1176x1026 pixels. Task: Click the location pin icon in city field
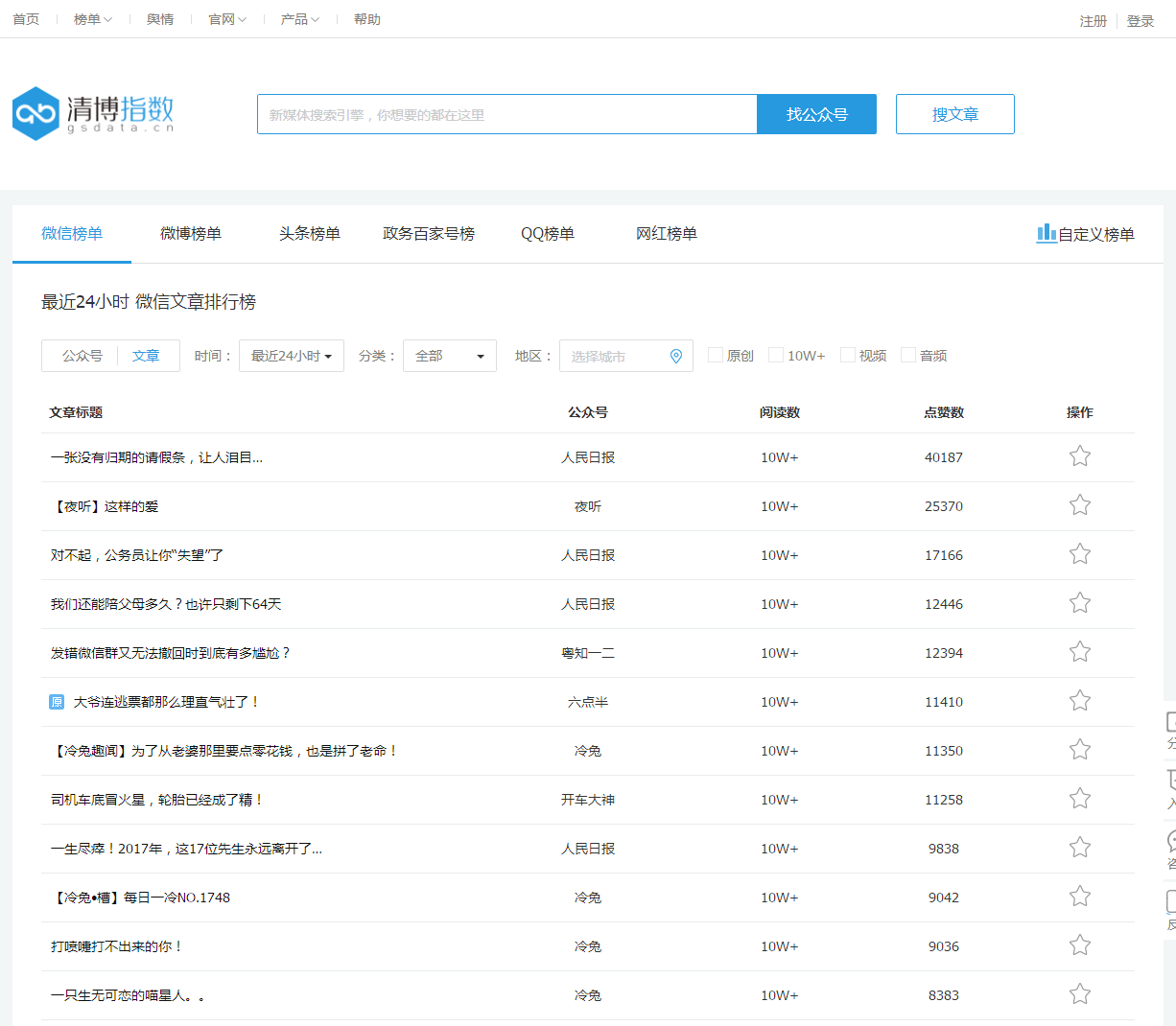pyautogui.click(x=676, y=356)
